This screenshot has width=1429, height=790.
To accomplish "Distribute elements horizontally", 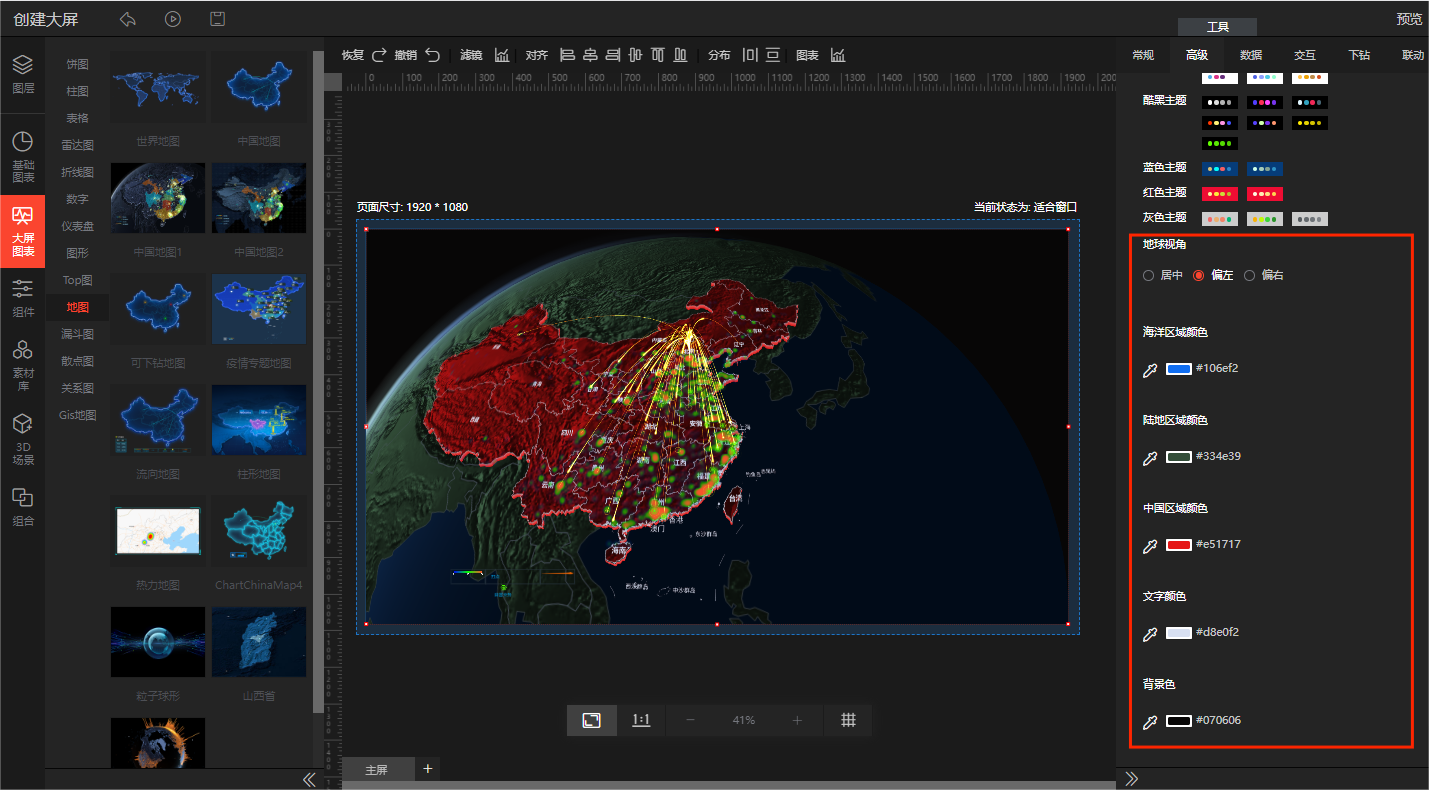I will coord(750,55).
